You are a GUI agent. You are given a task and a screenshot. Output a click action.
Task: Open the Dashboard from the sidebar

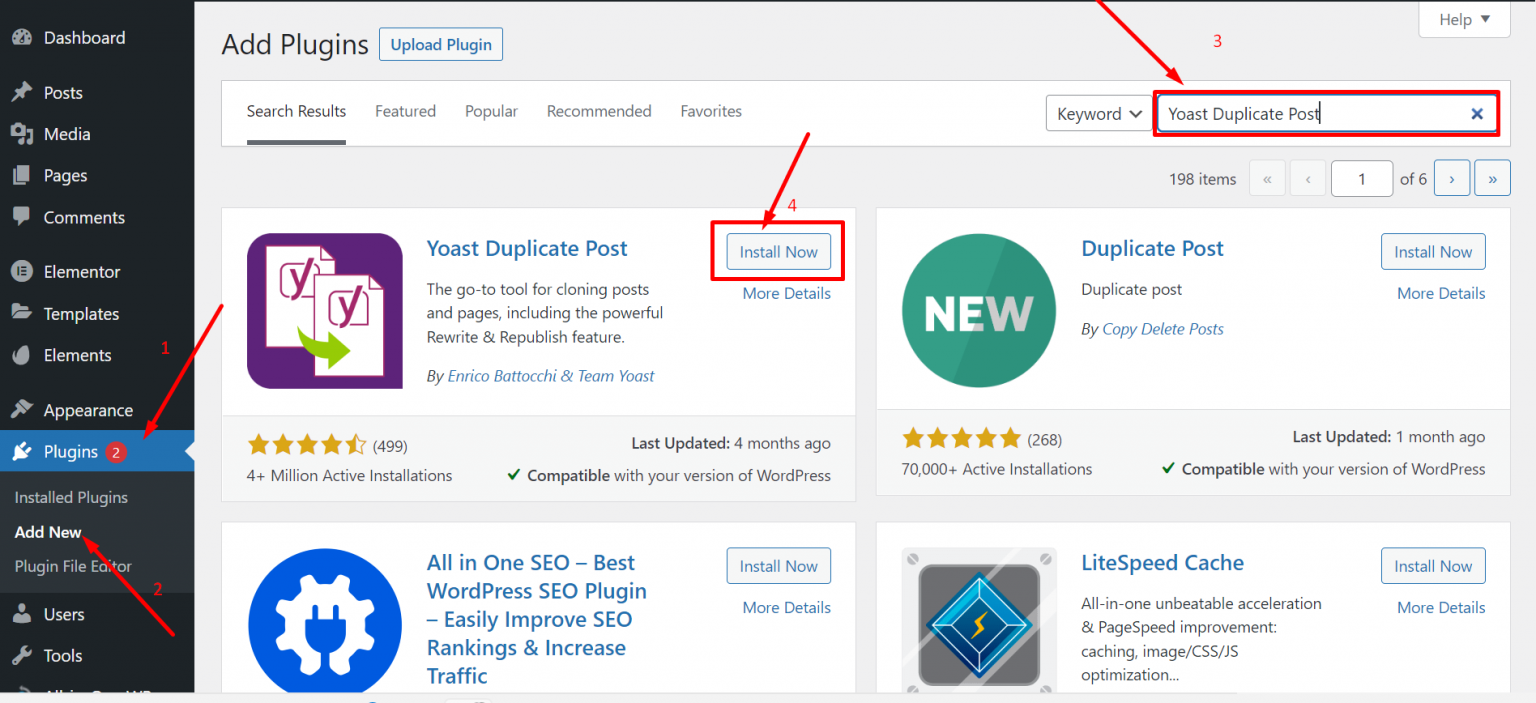point(22,37)
